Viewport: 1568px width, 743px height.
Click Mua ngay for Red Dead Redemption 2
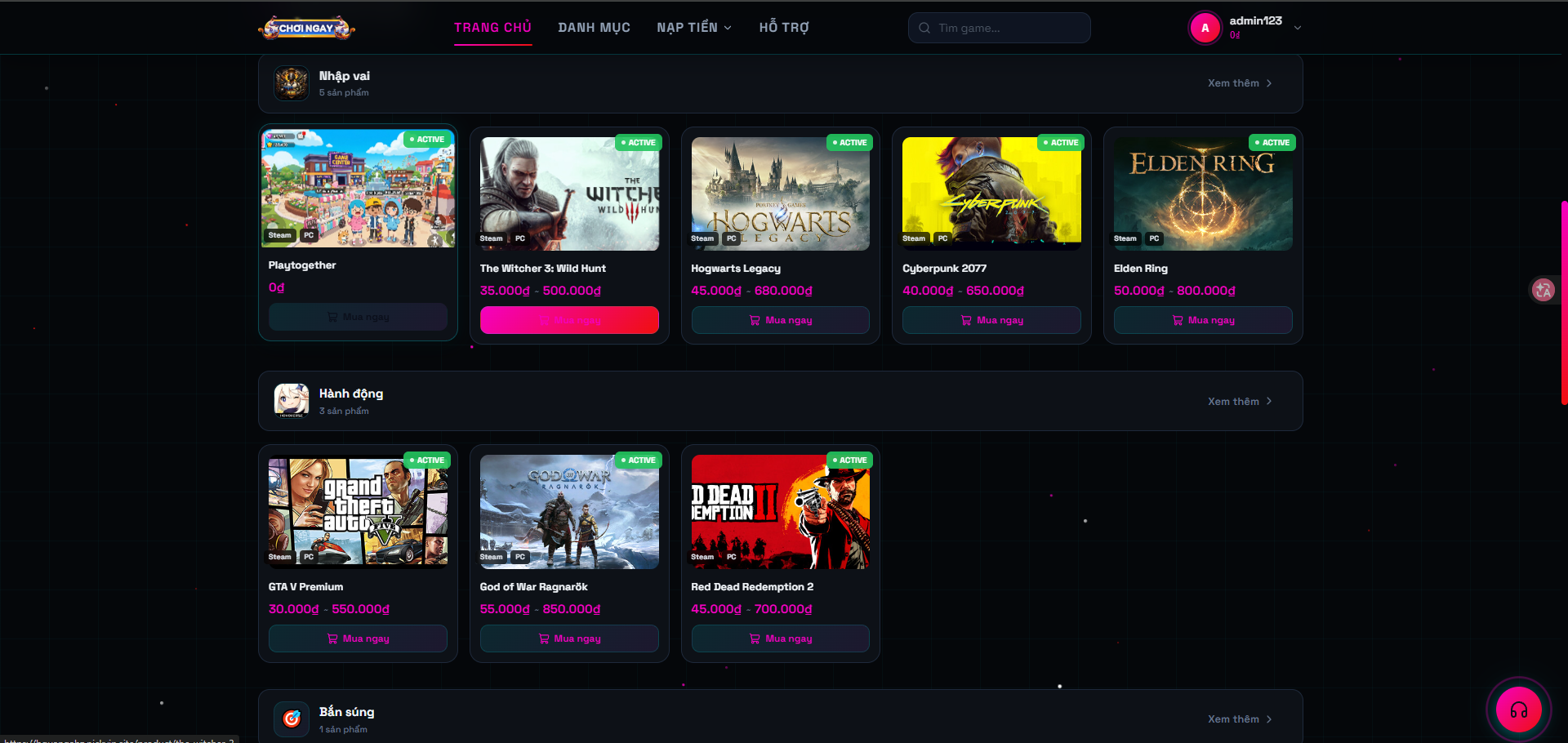[x=781, y=638]
